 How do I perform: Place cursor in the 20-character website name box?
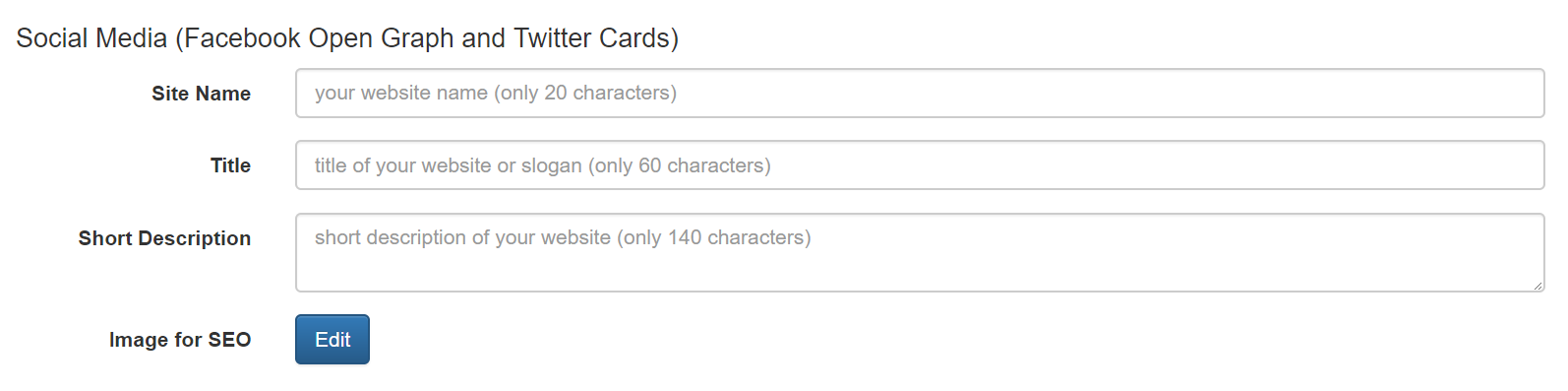coord(920,94)
